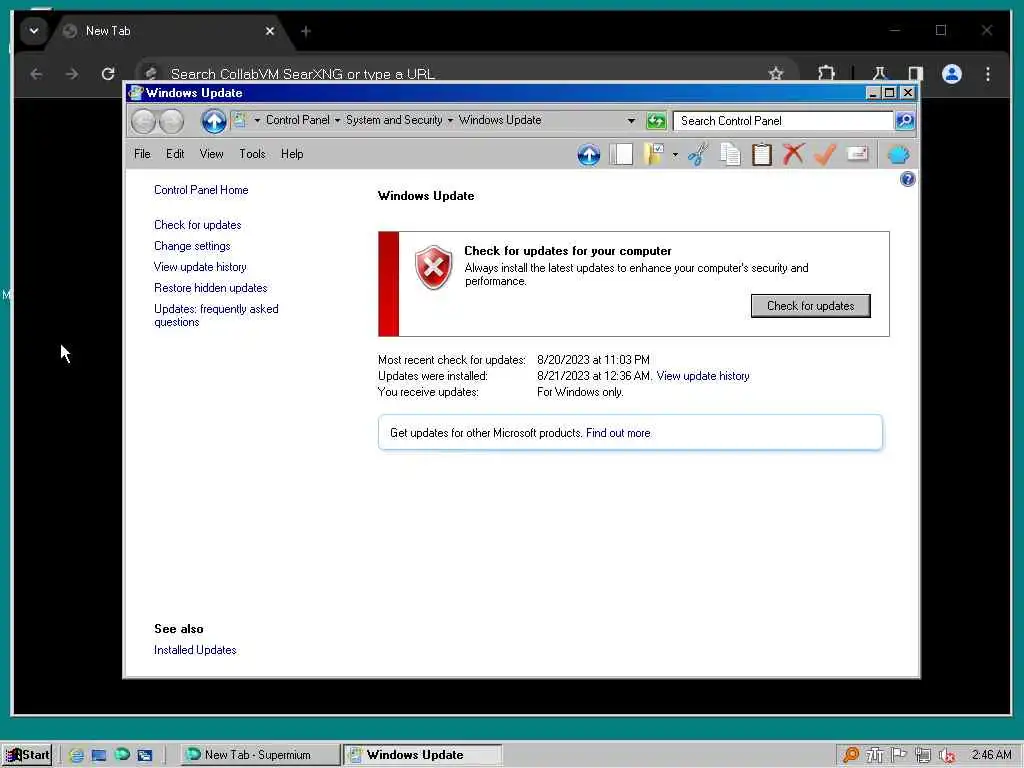Image resolution: width=1024 pixels, height=768 pixels.
Task: Open the folder options dropdown arrow
Action: (675, 155)
